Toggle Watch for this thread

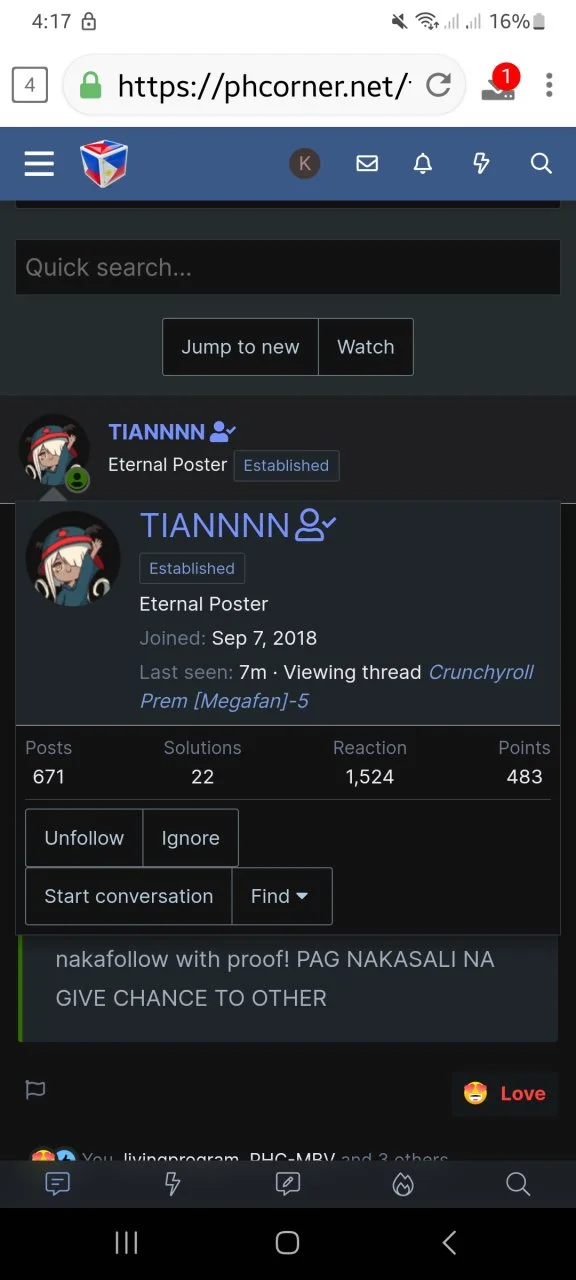pos(365,347)
